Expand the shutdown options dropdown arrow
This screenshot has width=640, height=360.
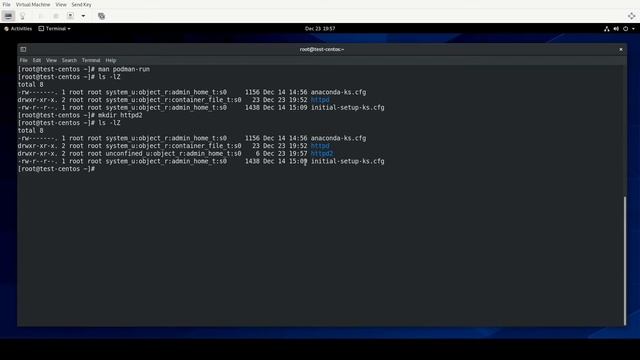coord(83,16)
